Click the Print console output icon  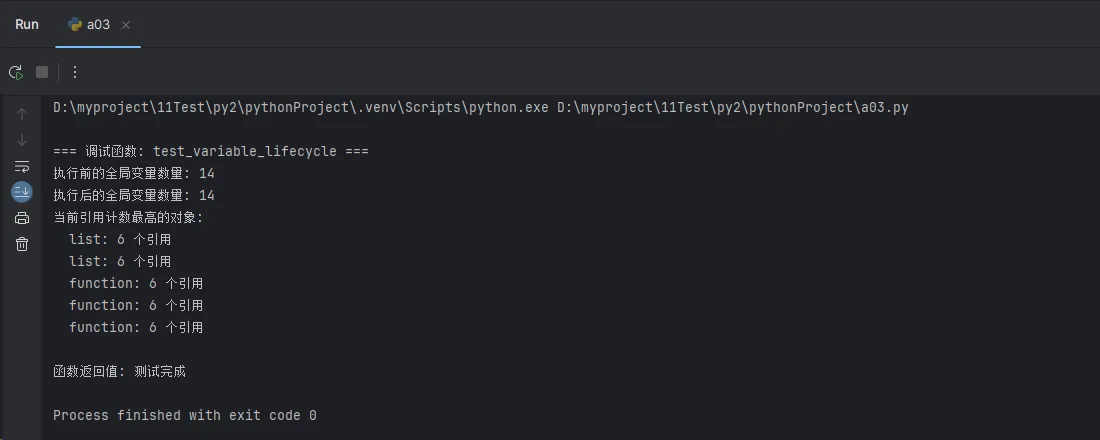[x=22, y=218]
